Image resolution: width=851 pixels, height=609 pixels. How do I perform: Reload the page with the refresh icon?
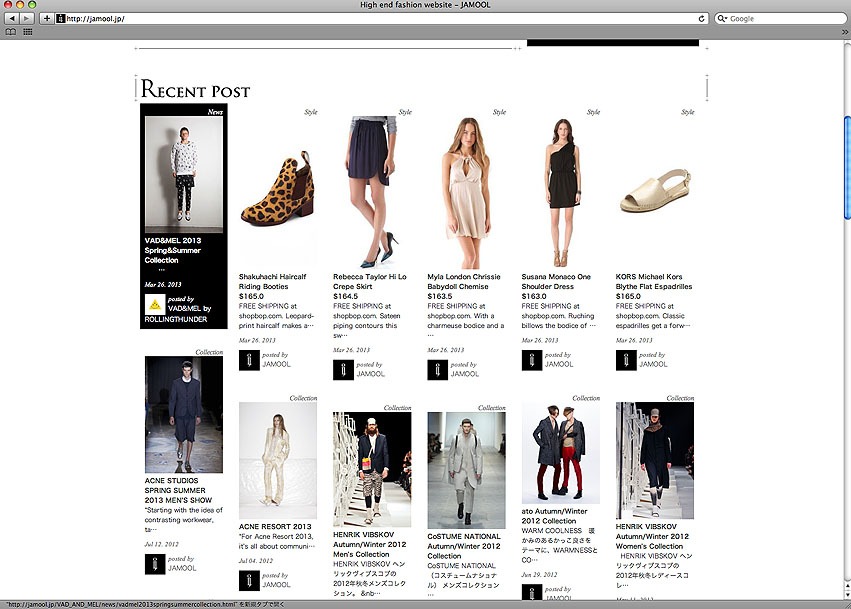[x=701, y=17]
